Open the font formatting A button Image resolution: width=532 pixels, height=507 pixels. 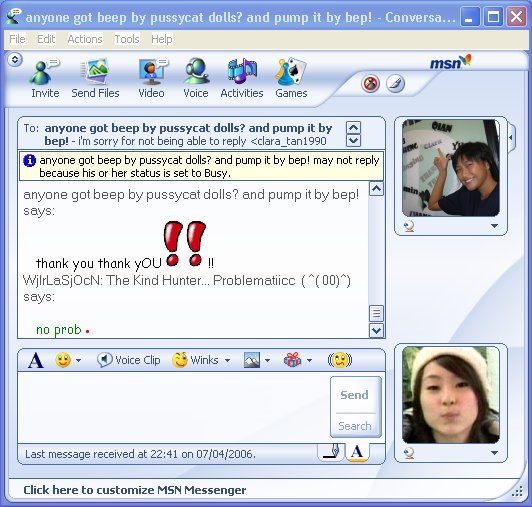[36, 360]
